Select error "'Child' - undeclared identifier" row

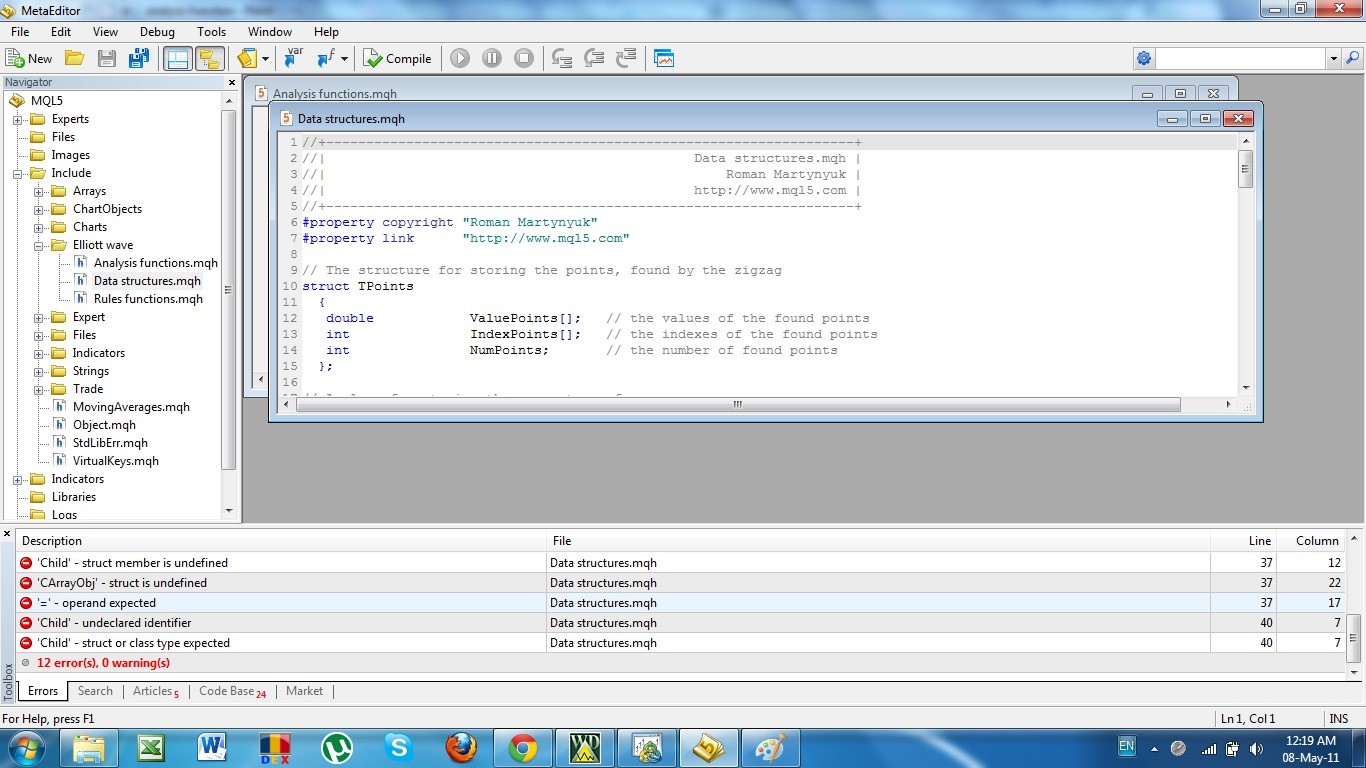tap(682, 623)
